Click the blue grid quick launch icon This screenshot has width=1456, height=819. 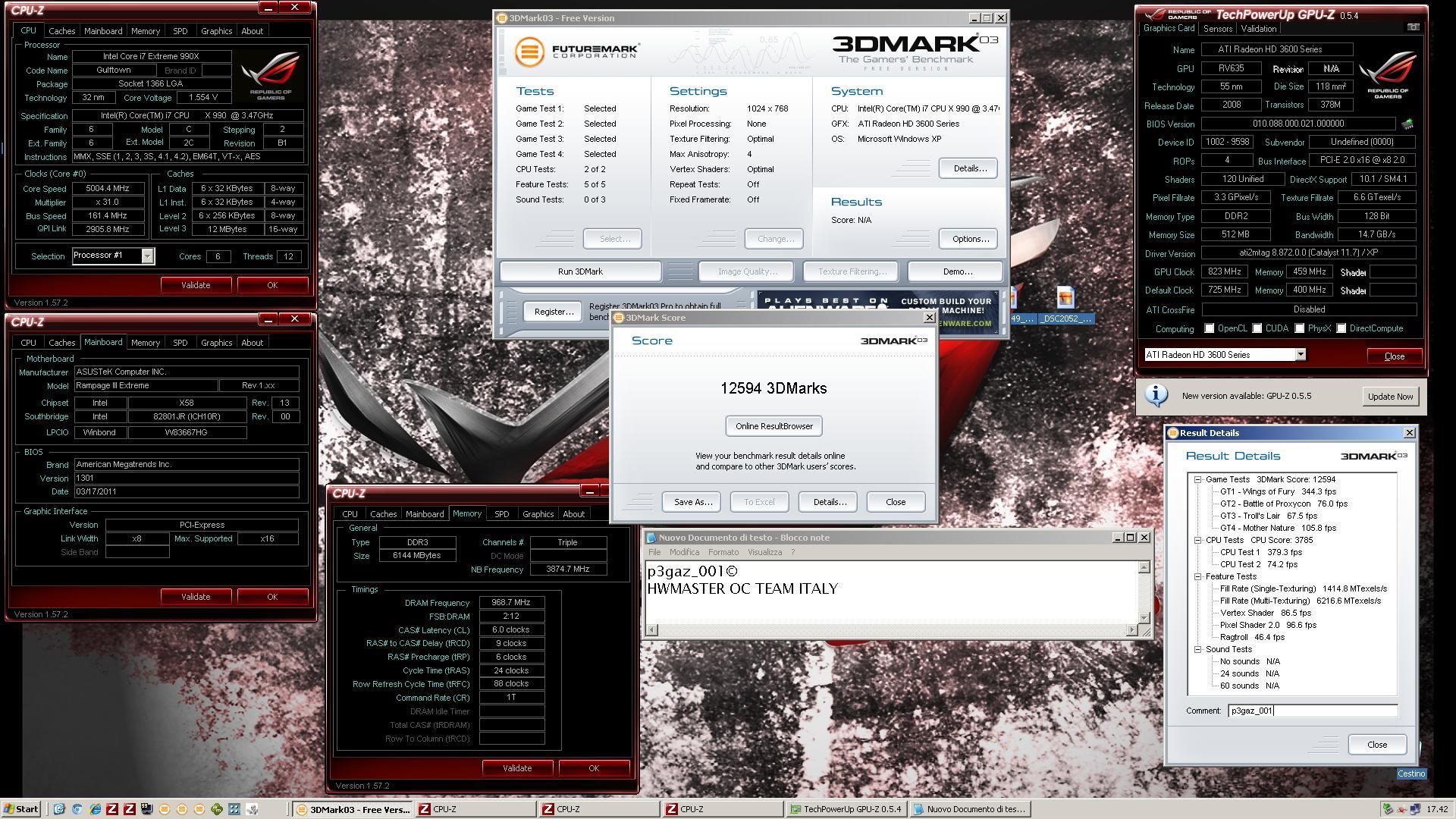tap(234, 809)
